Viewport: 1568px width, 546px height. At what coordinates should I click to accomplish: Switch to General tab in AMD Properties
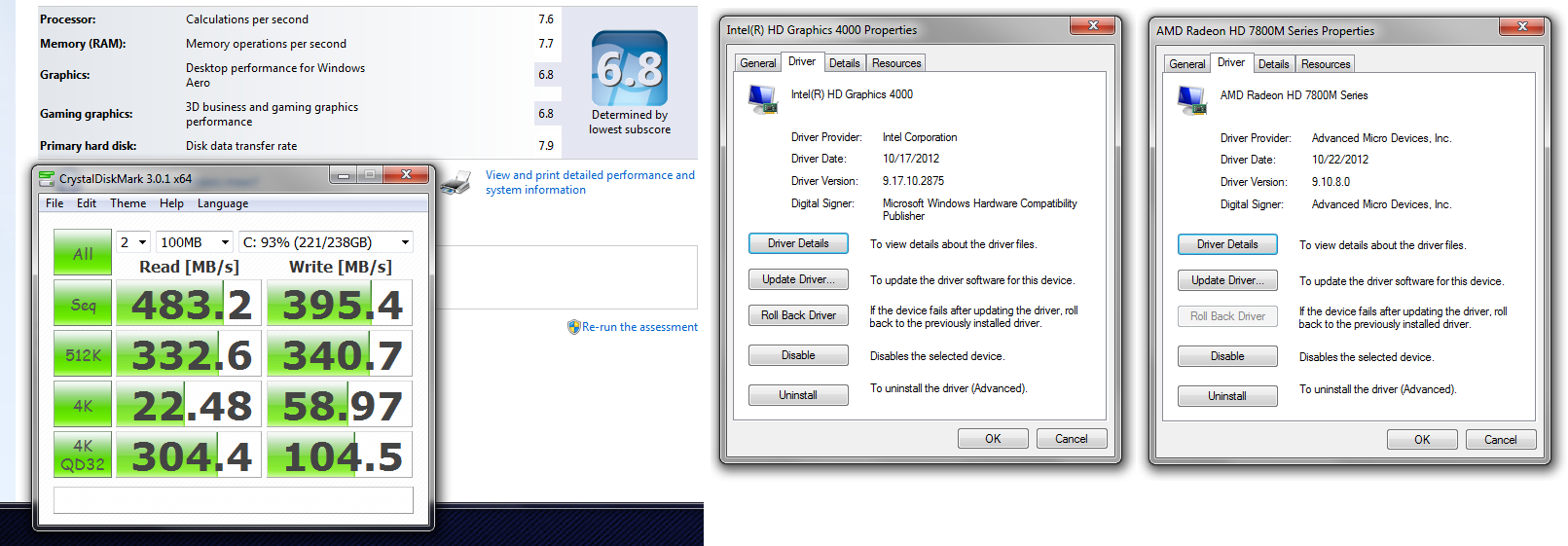(x=1187, y=64)
